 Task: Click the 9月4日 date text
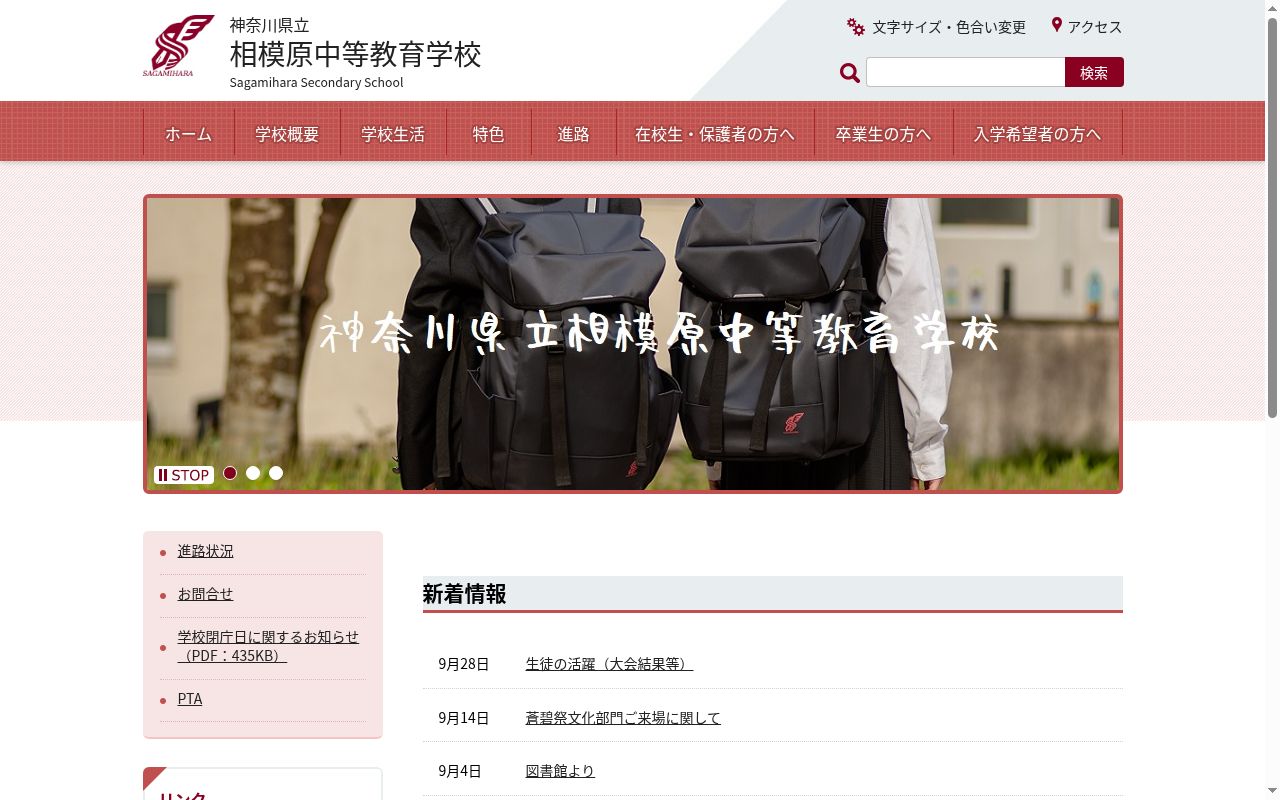point(459,771)
